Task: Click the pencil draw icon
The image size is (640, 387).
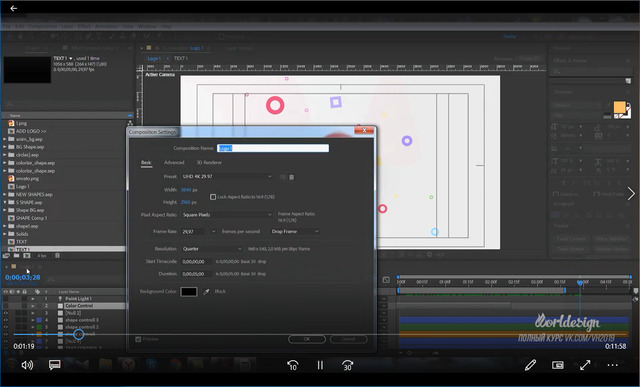Action: [x=530, y=365]
